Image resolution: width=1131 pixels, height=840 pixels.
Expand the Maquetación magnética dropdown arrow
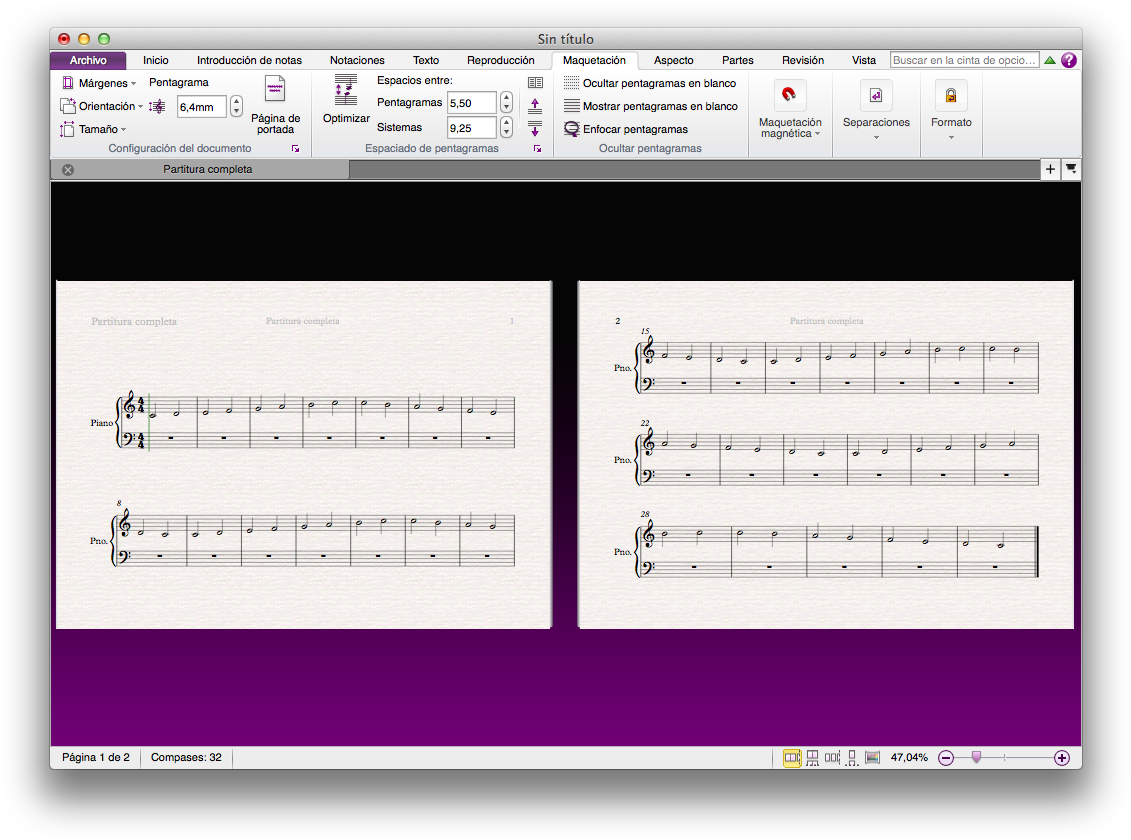(x=817, y=134)
